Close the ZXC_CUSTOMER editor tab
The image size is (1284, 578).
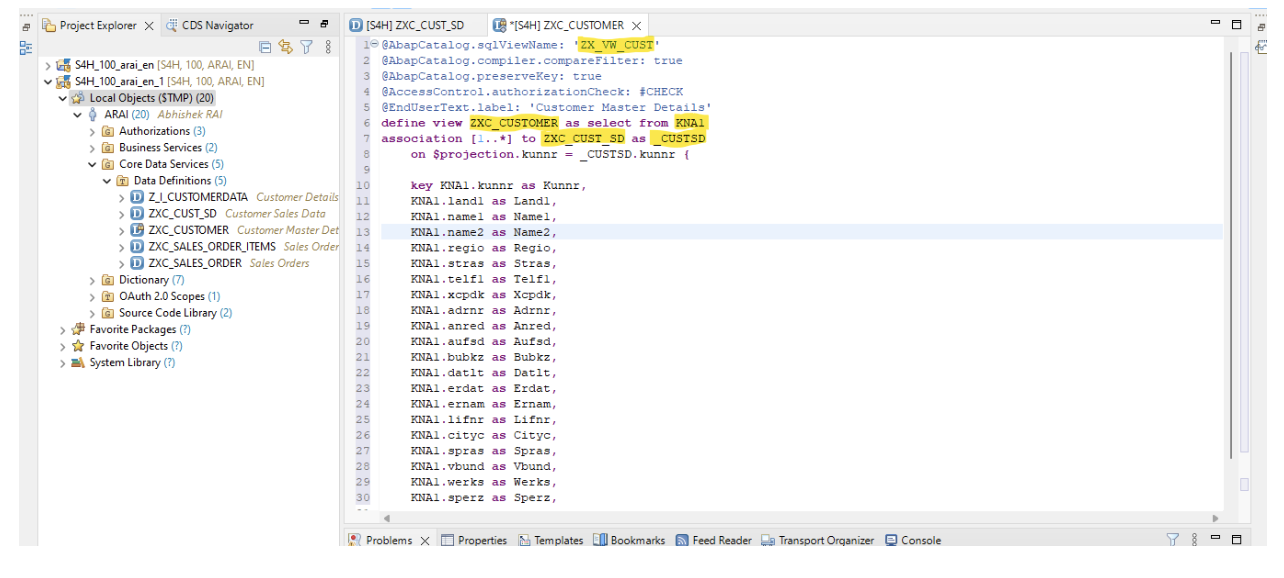click(636, 25)
